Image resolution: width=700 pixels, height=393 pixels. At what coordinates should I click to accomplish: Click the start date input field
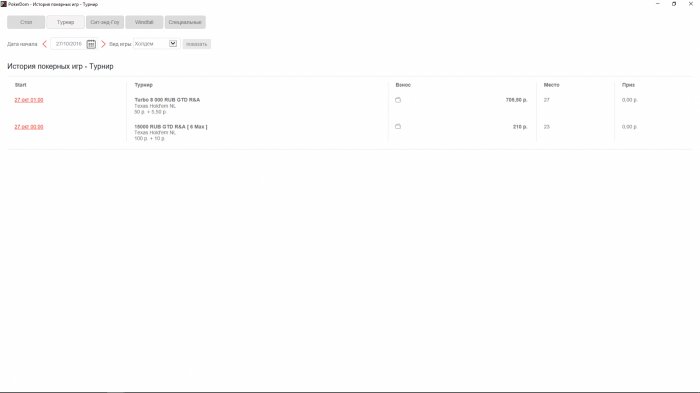69,44
